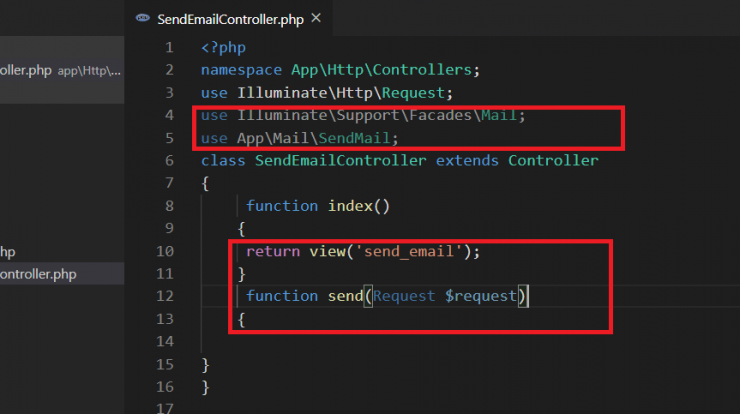Click the '$request' parameter variable
Viewport: 740px width, 414px height.
481,296
